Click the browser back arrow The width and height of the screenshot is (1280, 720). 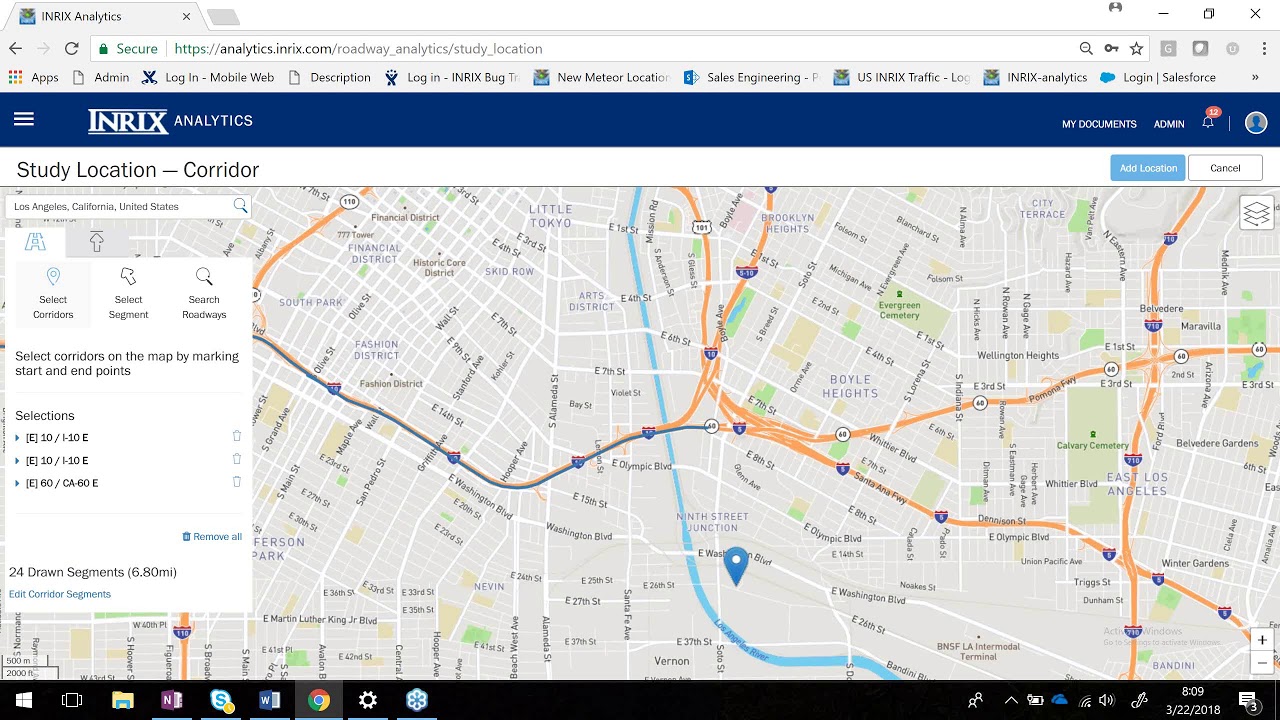[x=15, y=48]
